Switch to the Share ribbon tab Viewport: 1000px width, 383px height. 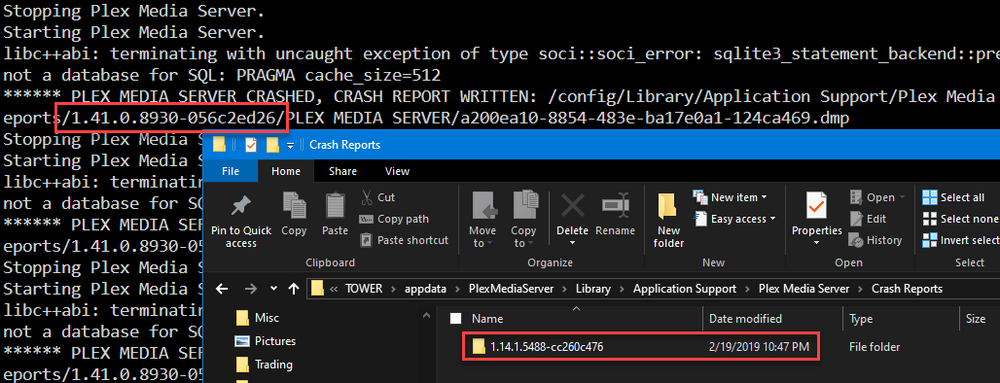point(342,171)
